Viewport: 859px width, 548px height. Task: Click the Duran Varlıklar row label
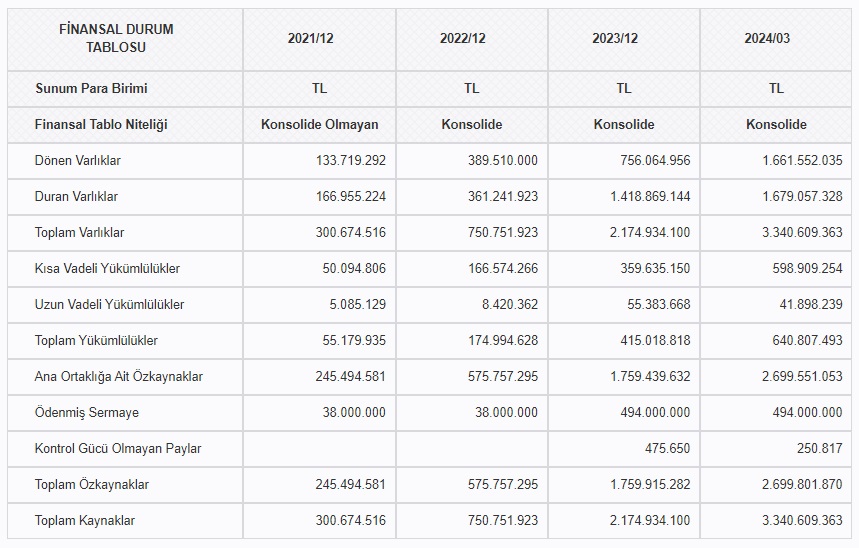point(77,196)
